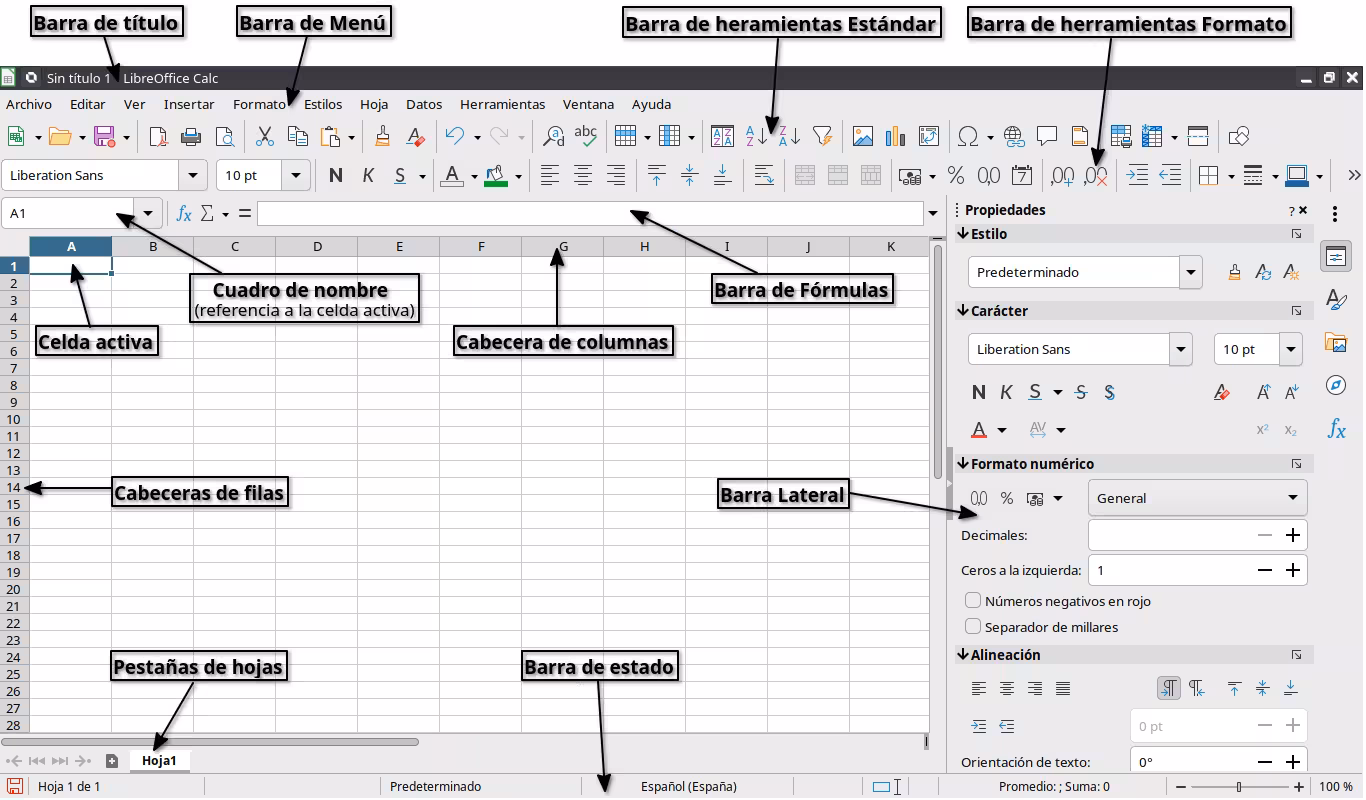Click the AutoFilter funnel icon

pos(822,137)
